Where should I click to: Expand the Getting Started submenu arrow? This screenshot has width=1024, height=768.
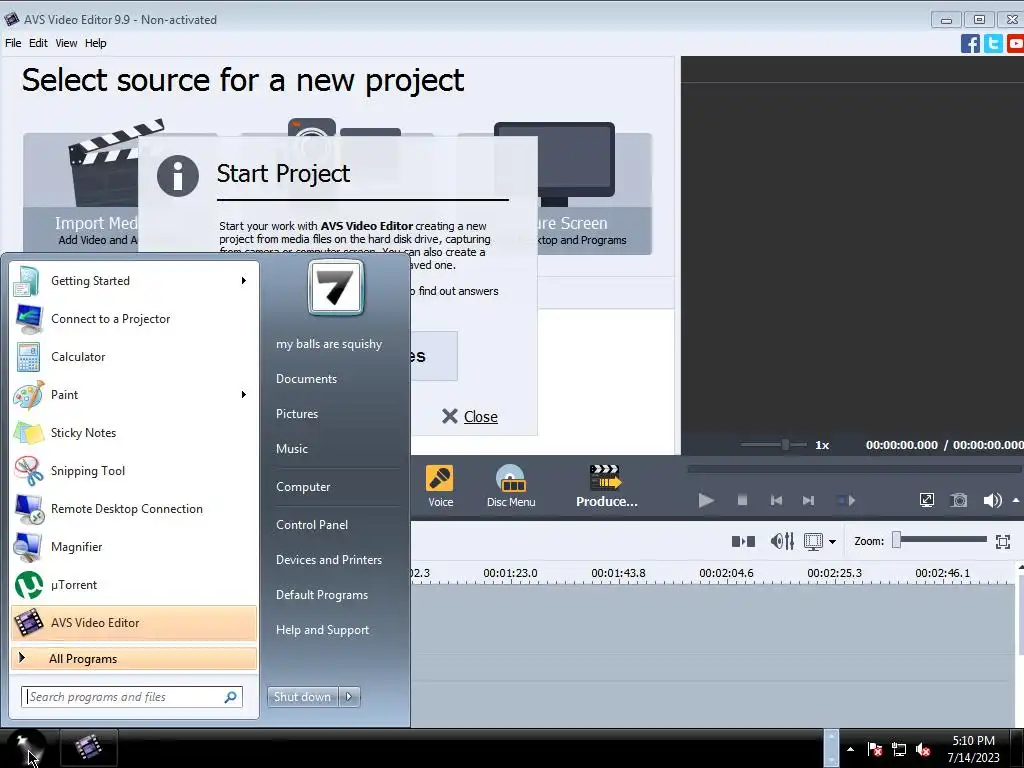[244, 281]
